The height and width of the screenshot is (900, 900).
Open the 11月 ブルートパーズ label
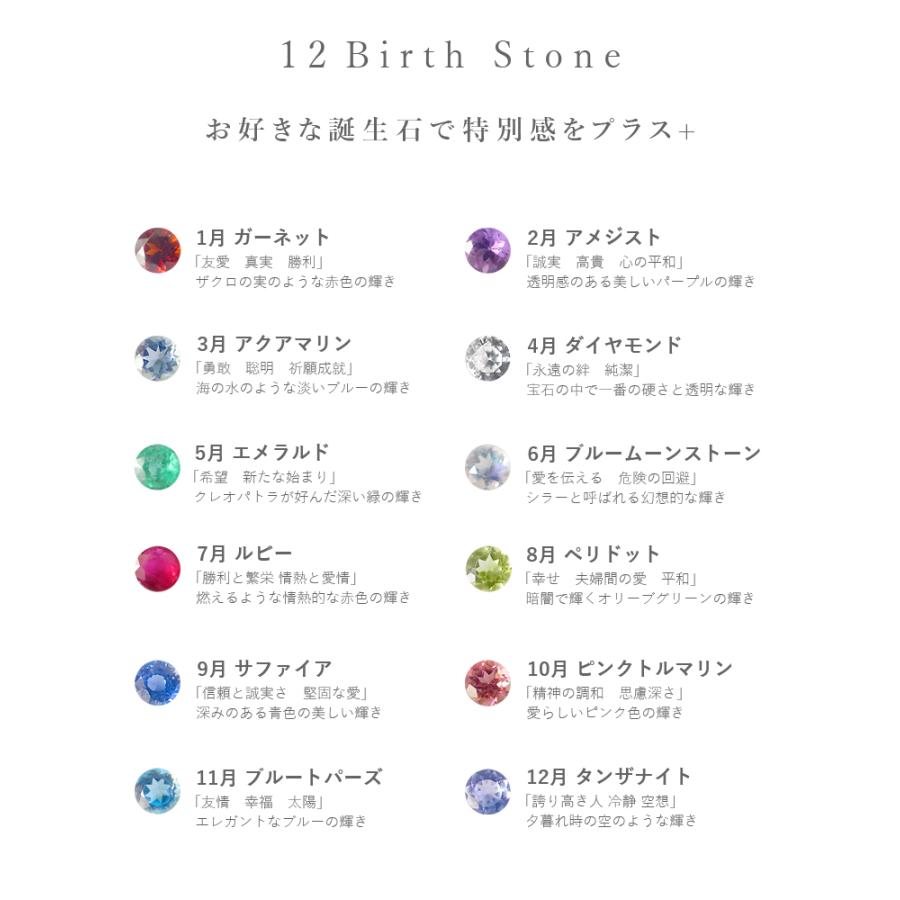(289, 778)
